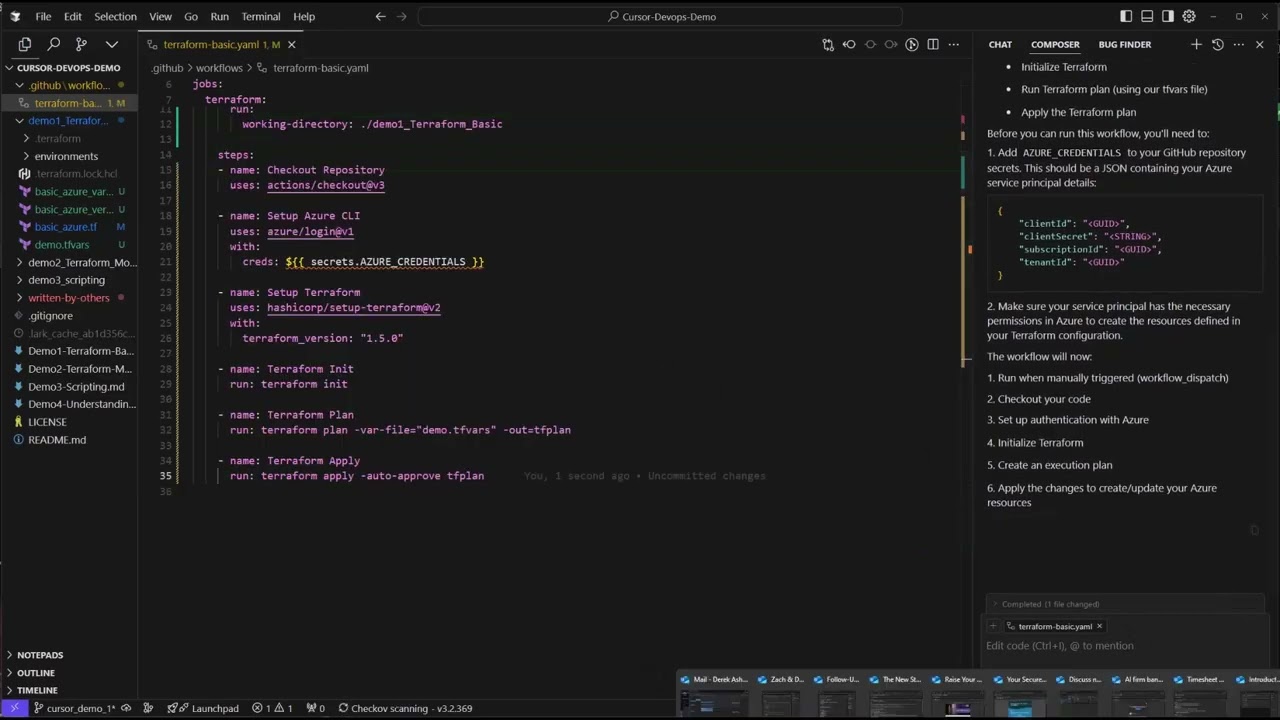Close the AI panel
1280x720 pixels.
coord(1260,44)
